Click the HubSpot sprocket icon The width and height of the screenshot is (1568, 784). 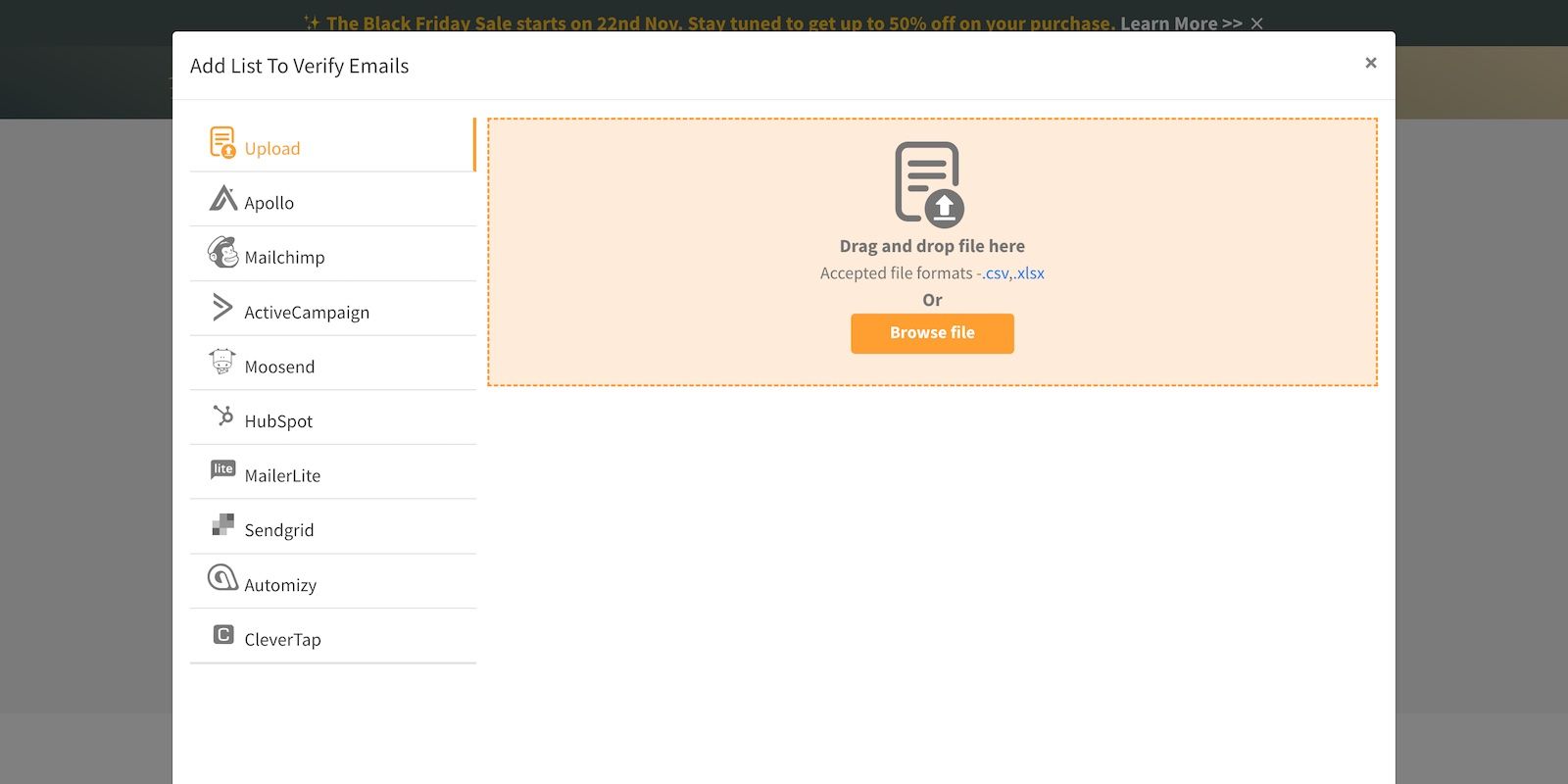pos(223,416)
